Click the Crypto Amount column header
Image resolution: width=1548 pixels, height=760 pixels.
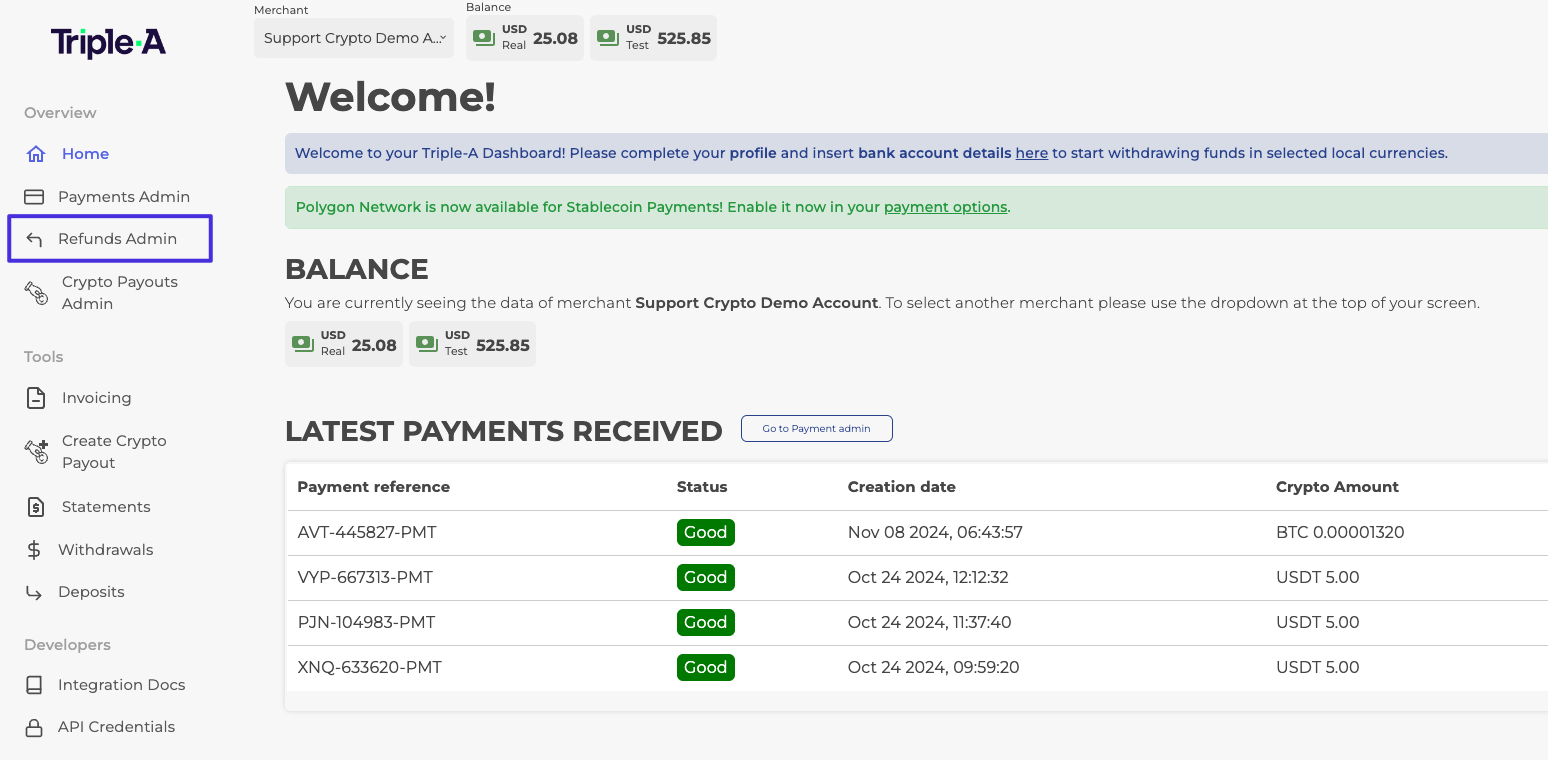tap(1337, 487)
